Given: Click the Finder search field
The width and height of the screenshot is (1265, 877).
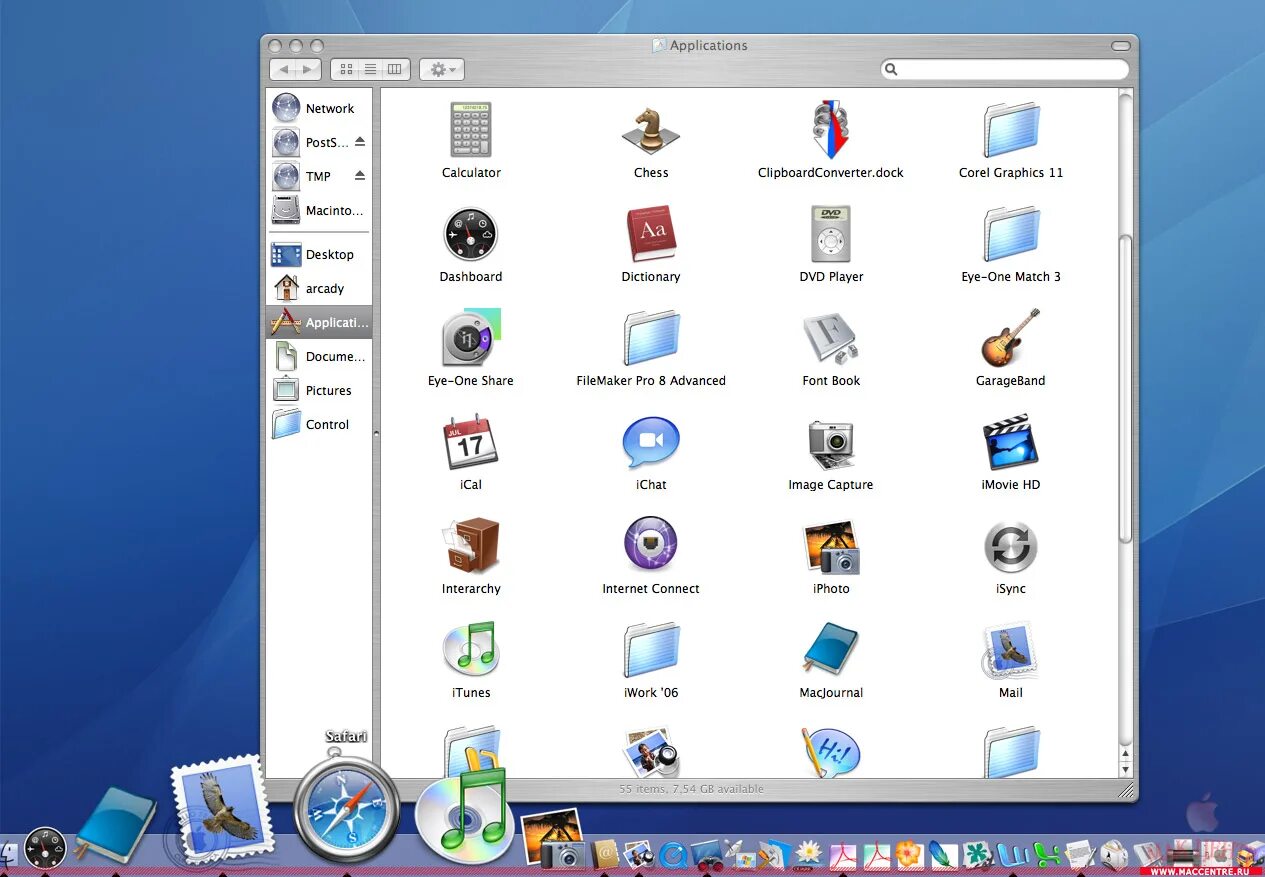Looking at the screenshot, I should (1005, 69).
